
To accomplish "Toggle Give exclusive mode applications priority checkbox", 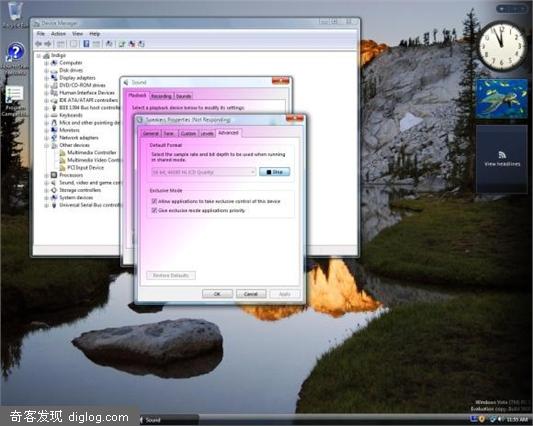I will (x=154, y=210).
